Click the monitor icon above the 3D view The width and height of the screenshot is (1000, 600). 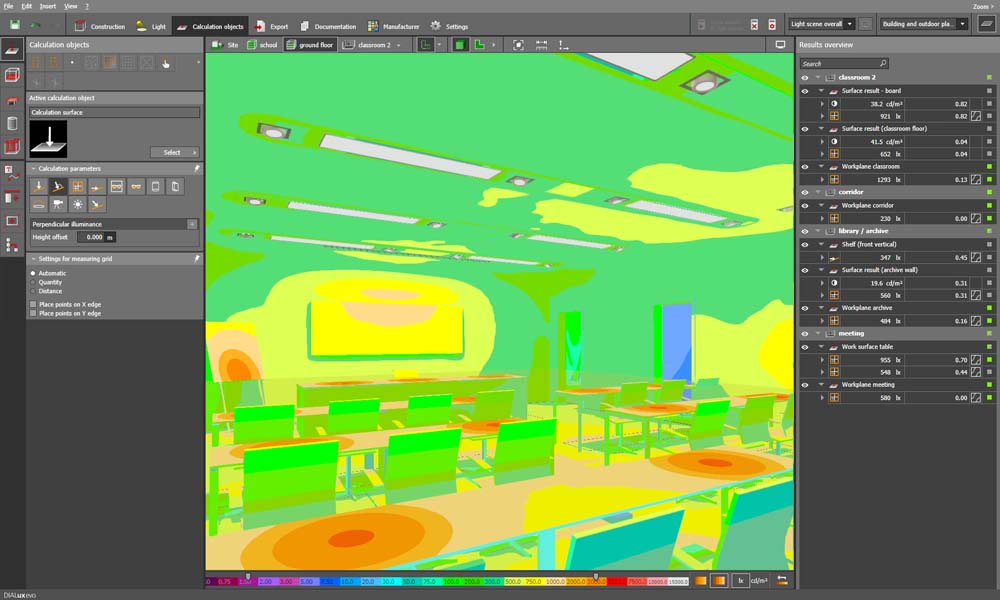coord(780,45)
